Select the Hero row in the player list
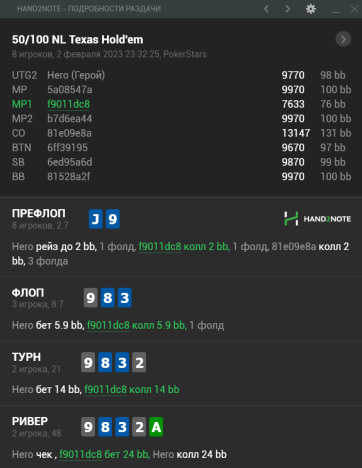This screenshot has width=362, height=468. point(181,75)
